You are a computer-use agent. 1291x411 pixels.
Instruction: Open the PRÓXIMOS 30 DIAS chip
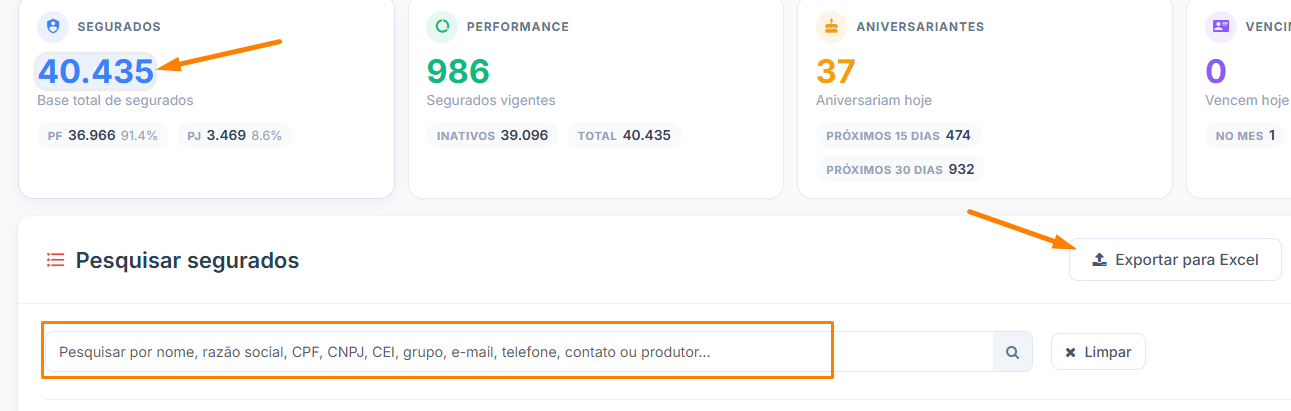click(x=900, y=169)
